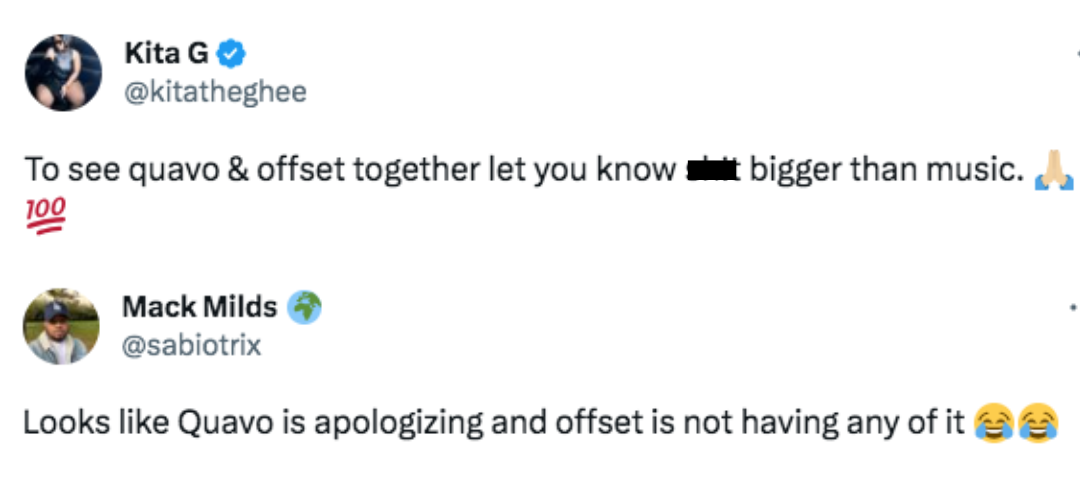Click the globe emoji beside Mack Milds
The height and width of the screenshot is (483, 1080).
[x=304, y=307]
